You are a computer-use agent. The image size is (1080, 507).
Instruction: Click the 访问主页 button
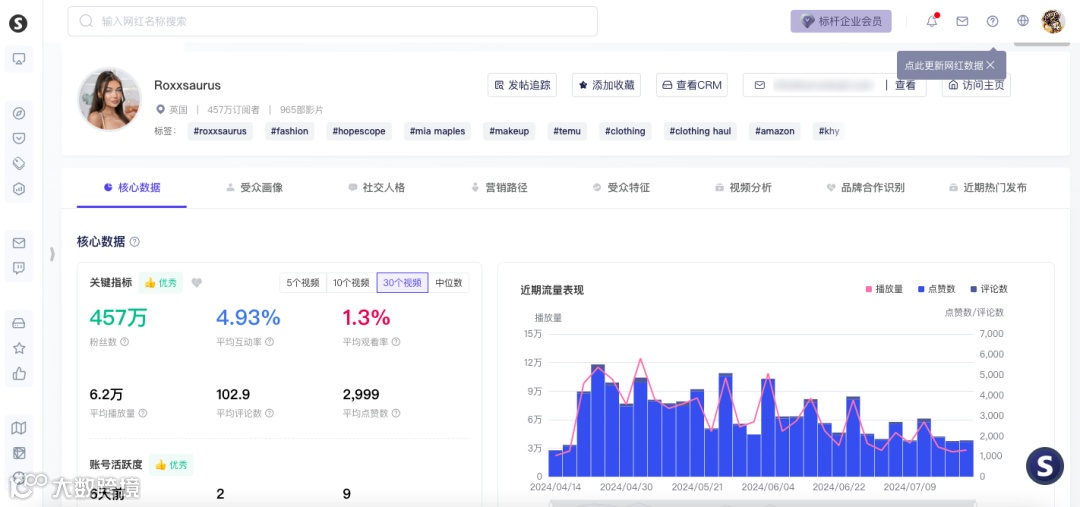point(976,85)
